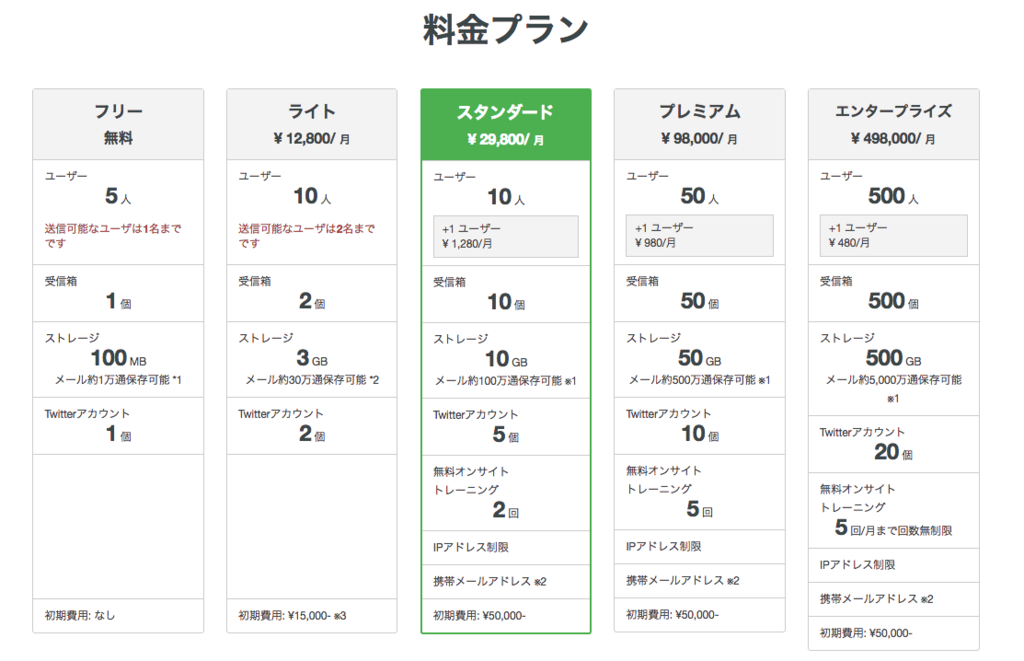
Task: Click 携帯メールアドレス ※2 in プレミアム
Action: click(x=682, y=581)
